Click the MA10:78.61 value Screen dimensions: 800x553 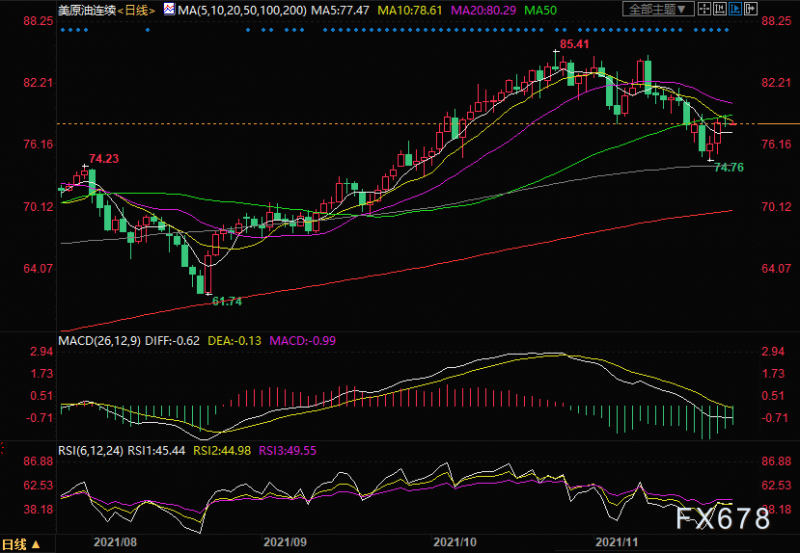click(x=410, y=10)
